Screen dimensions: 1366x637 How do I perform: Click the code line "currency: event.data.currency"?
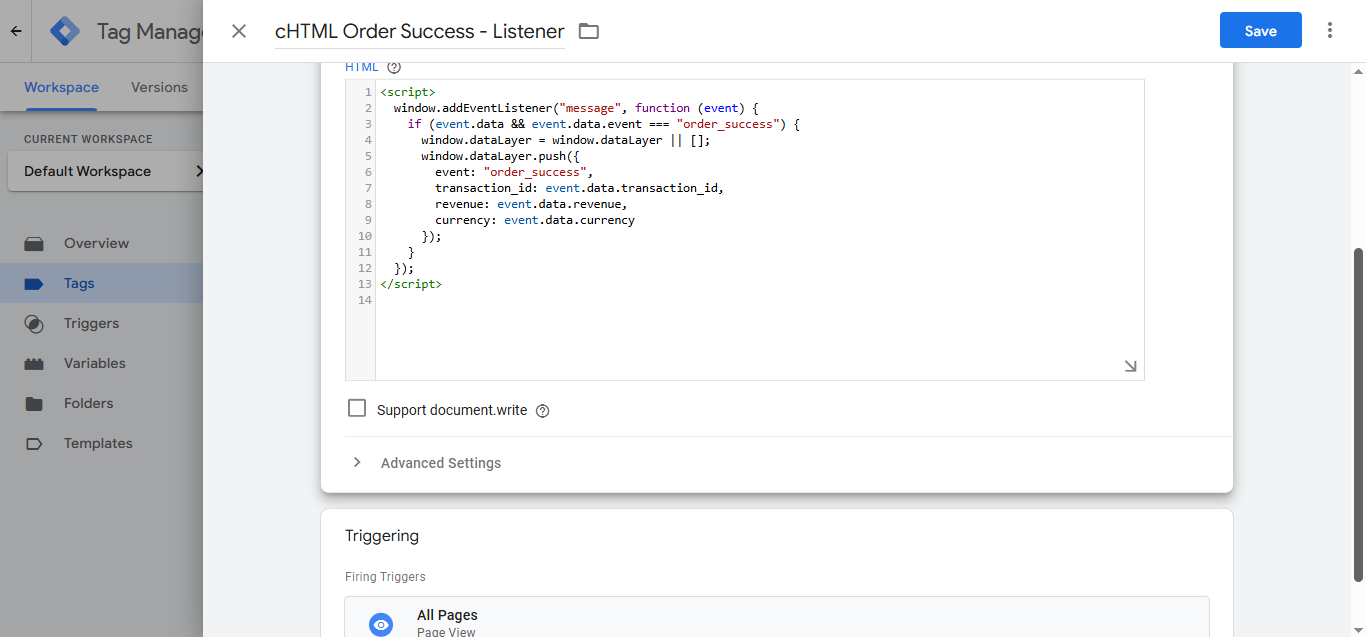[535, 220]
